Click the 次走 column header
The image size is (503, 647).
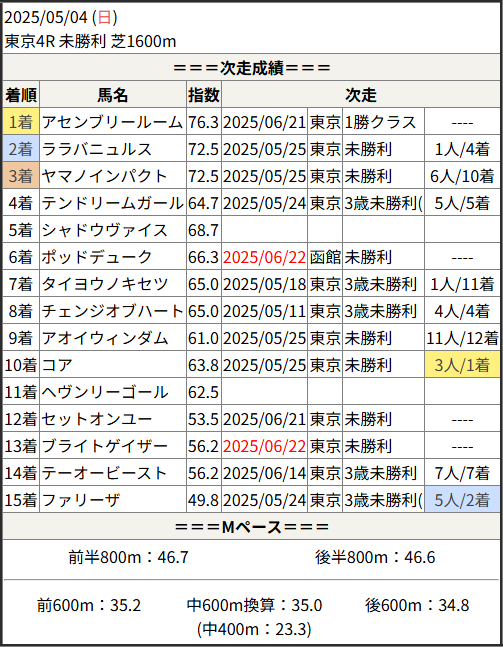pyautogui.click(x=361, y=95)
